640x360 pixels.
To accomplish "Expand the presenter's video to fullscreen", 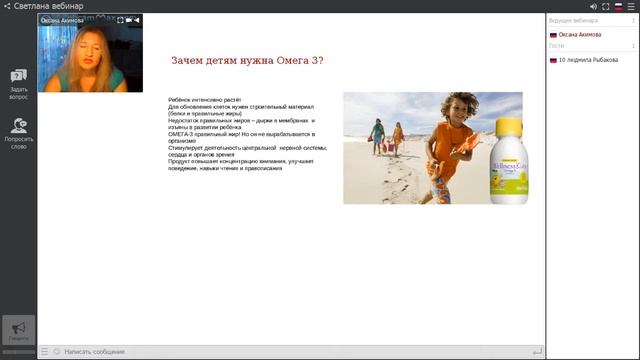I will [120, 20].
